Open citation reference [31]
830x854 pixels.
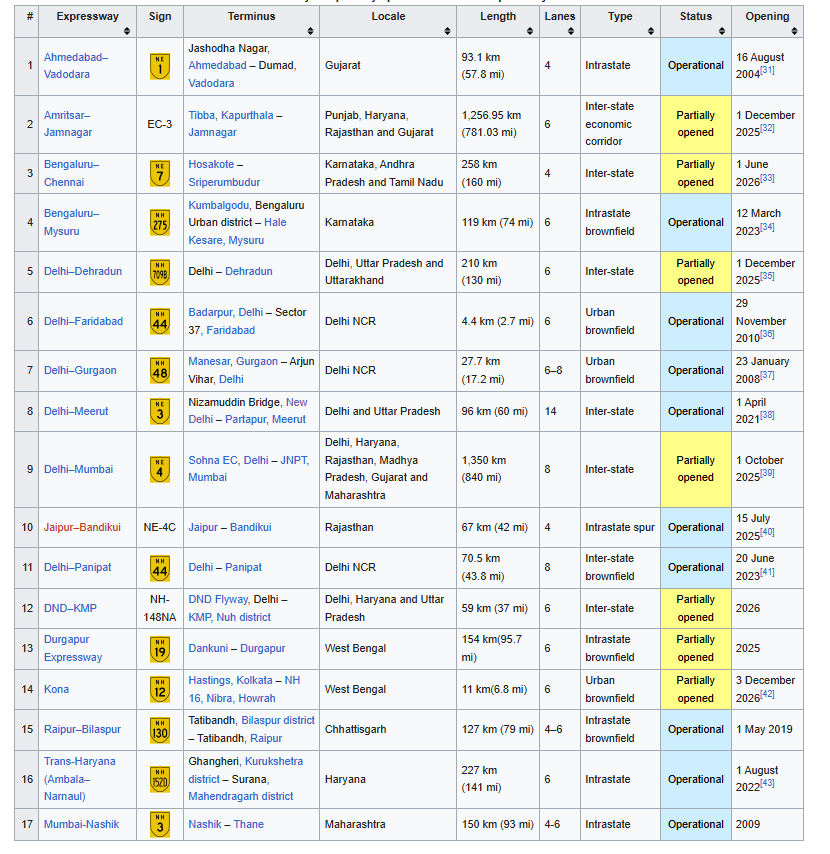[x=767, y=70]
